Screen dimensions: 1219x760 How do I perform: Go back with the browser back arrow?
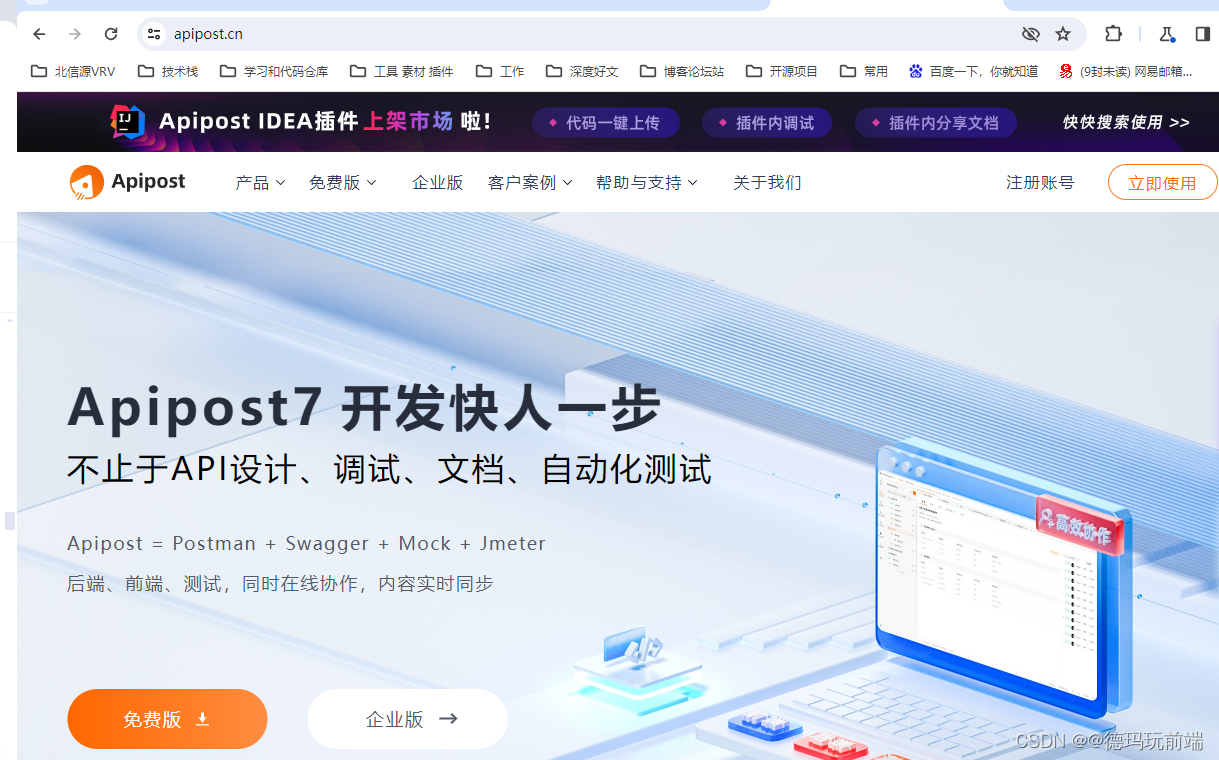[x=39, y=34]
